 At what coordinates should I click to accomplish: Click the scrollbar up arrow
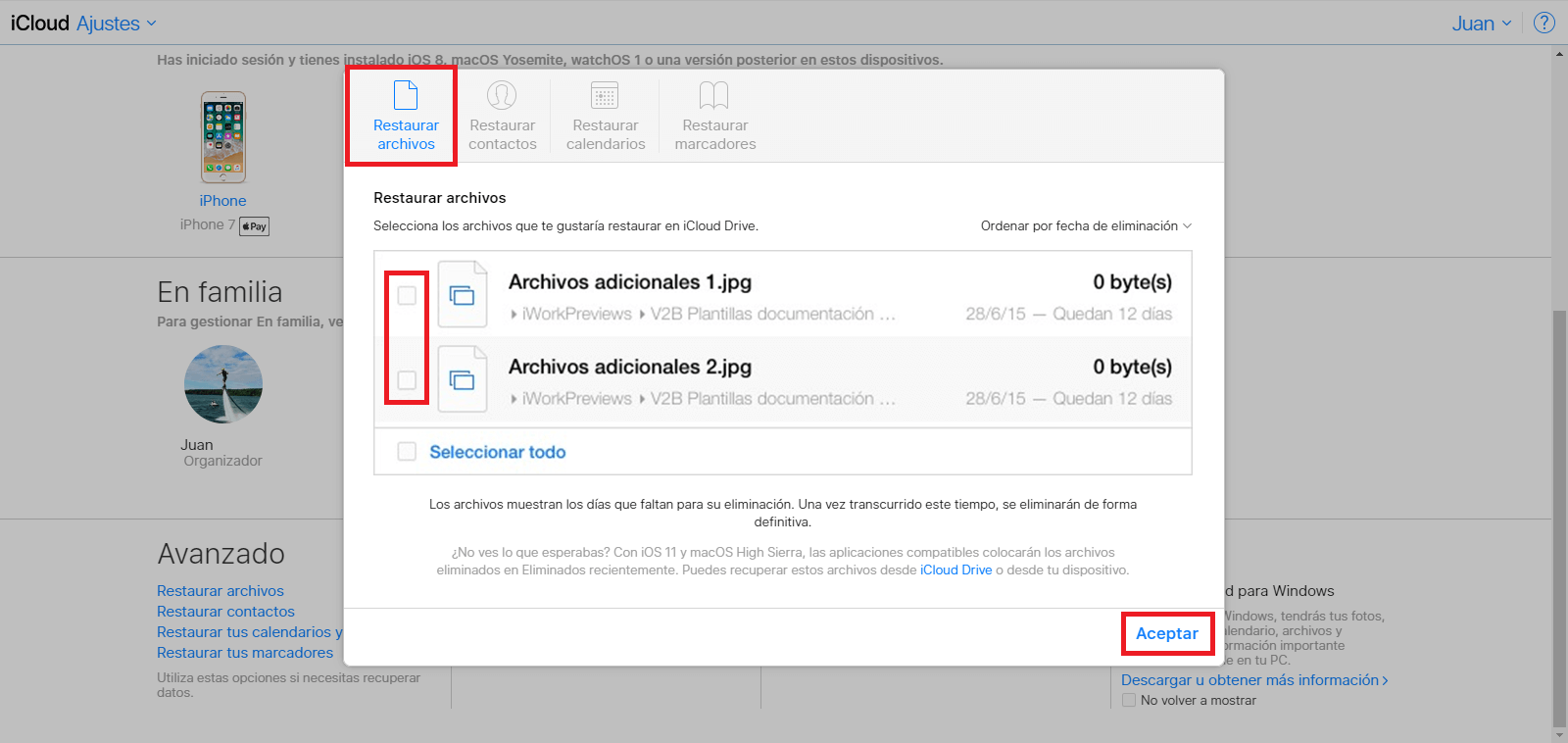click(1559, 53)
